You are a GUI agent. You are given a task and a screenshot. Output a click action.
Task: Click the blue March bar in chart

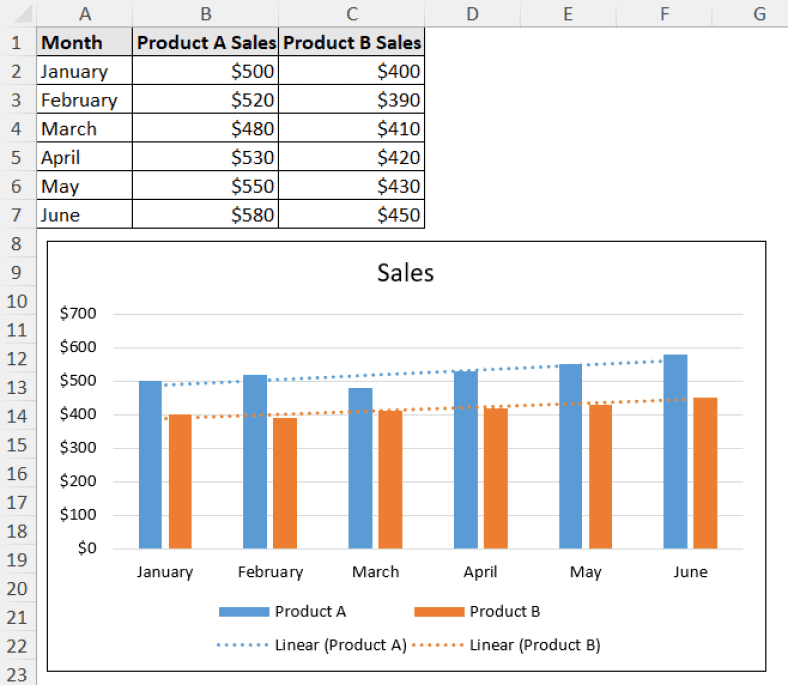[360, 468]
